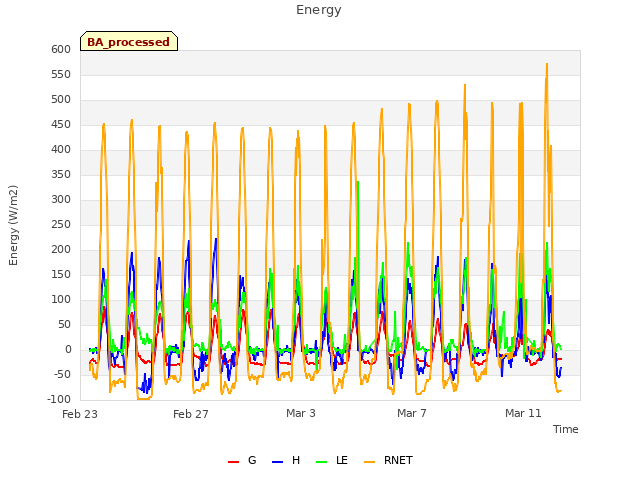Viewport: 640px width, 480px height.
Task: Click the 200 y-axis tick label
Action: tap(61, 250)
